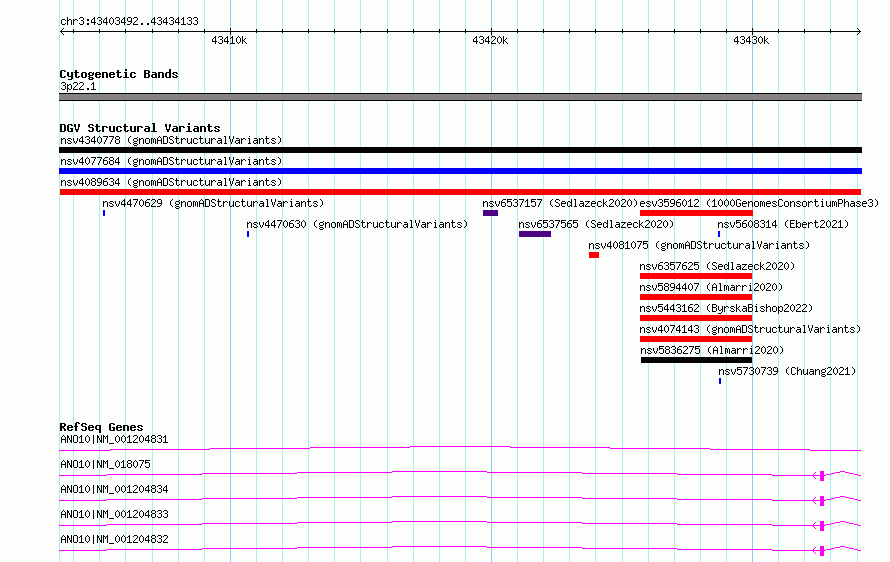
Task: Open the nsv4470630 variant label
Action: point(357,224)
